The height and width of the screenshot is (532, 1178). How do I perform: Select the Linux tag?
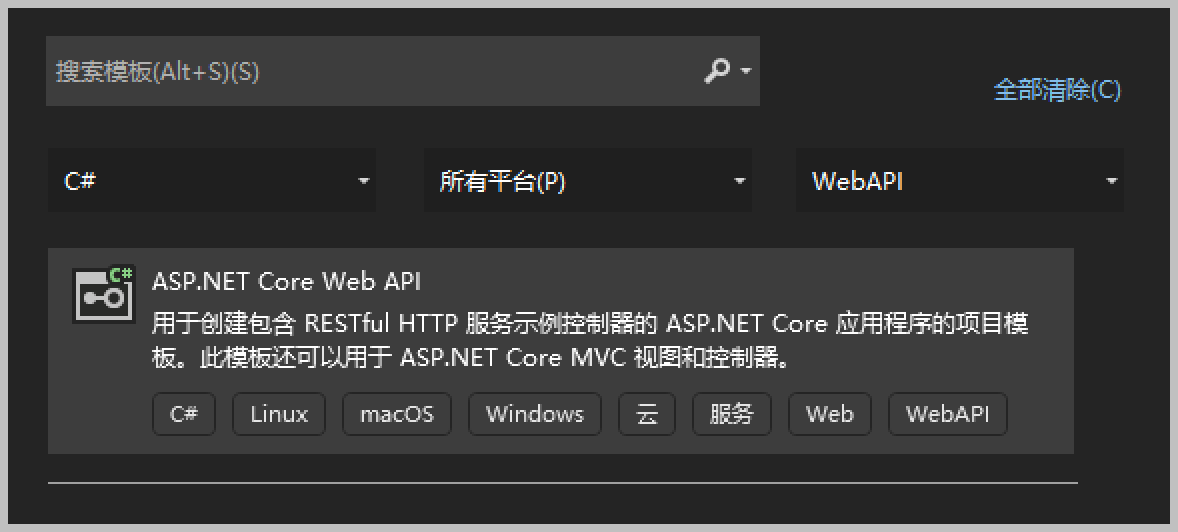tap(279, 414)
